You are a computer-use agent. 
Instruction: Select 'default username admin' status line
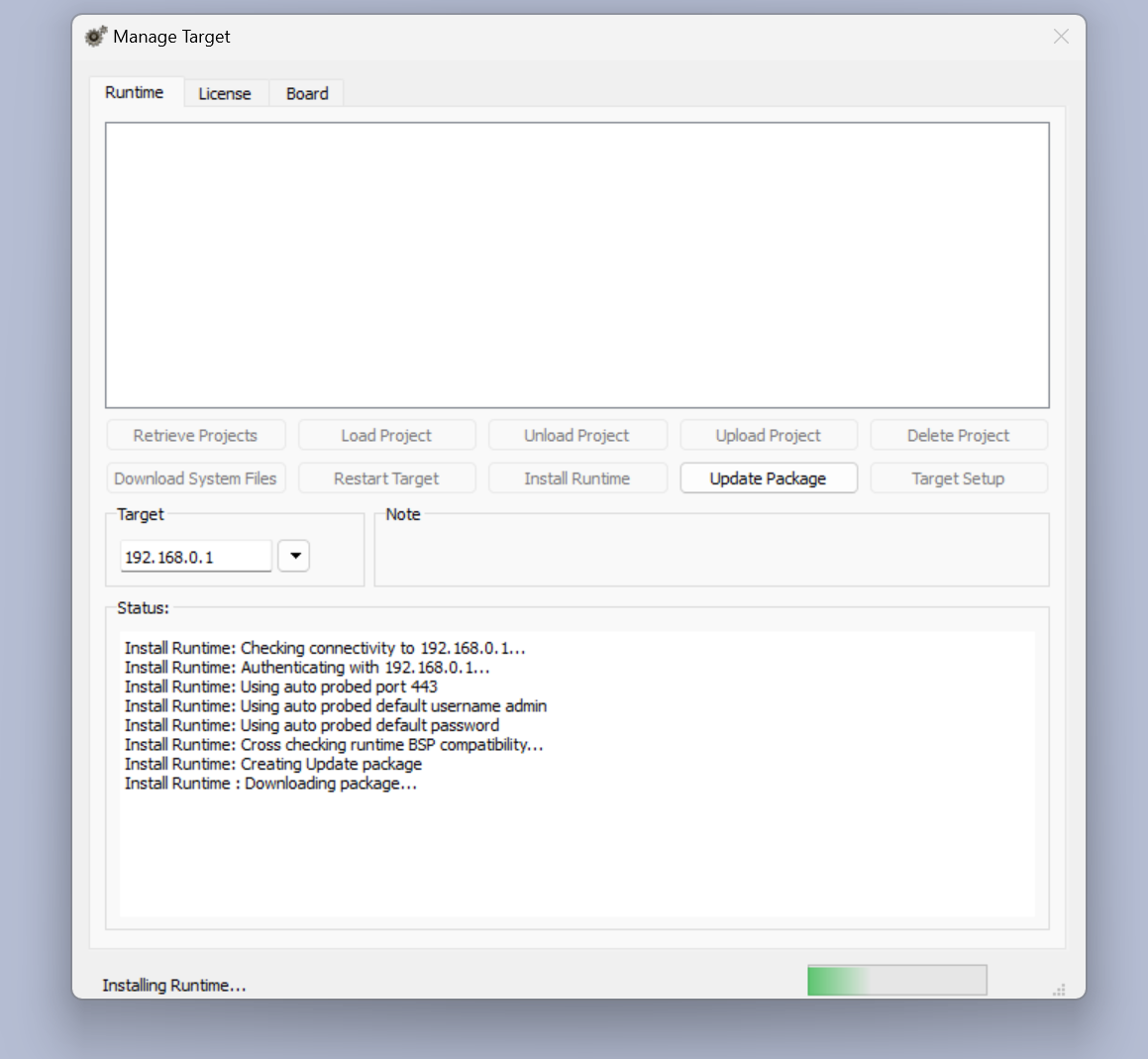click(x=336, y=706)
